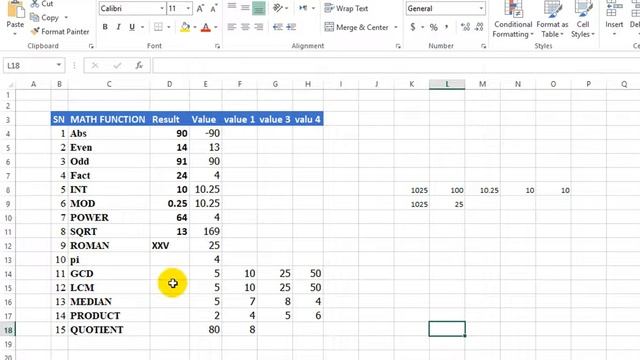640x360 pixels.
Task: Click the QUOTIENT cell
Action: pos(109,330)
